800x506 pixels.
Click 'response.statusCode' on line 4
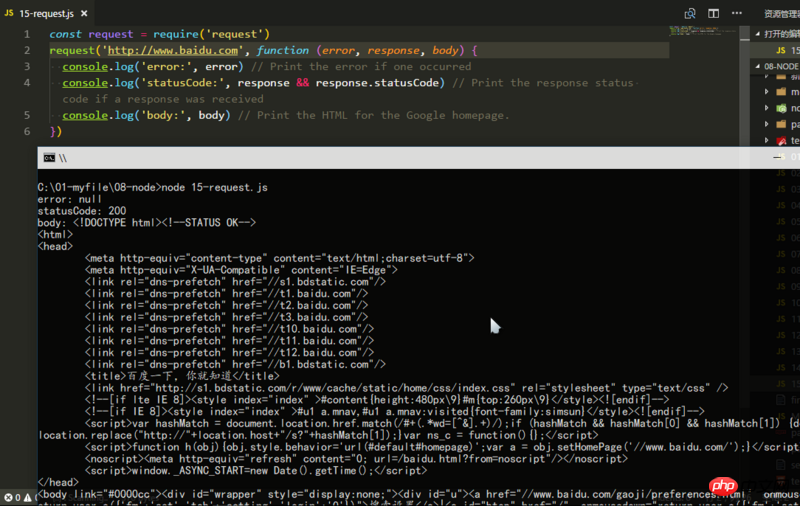click(377, 83)
